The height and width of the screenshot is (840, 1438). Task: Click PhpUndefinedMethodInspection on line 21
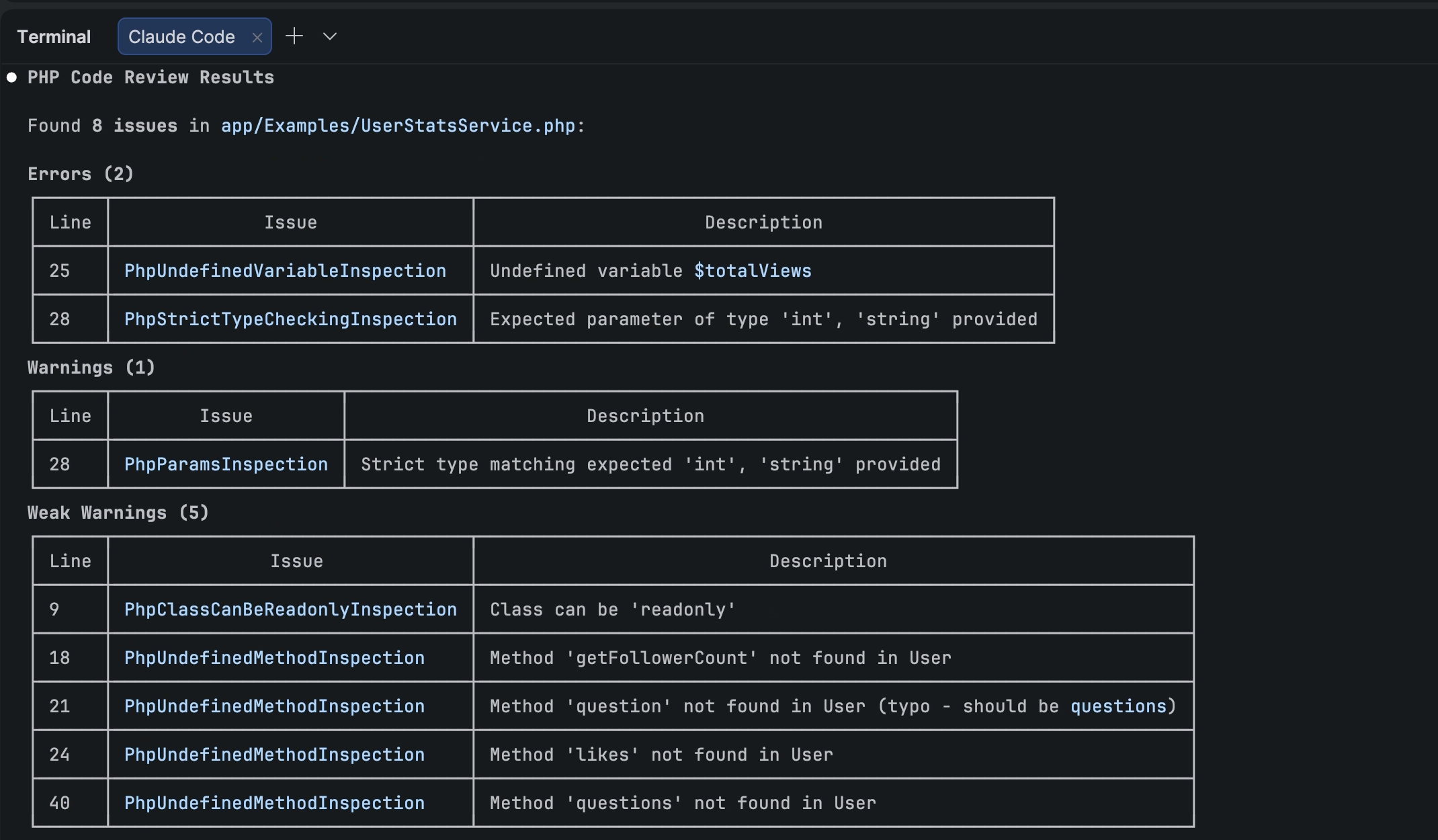274,706
